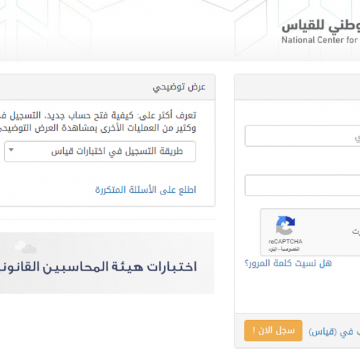The width and height of the screenshot is (360, 360).
Task: Click the هل نسيت كلمة المرور؟ link
Action: point(288,263)
